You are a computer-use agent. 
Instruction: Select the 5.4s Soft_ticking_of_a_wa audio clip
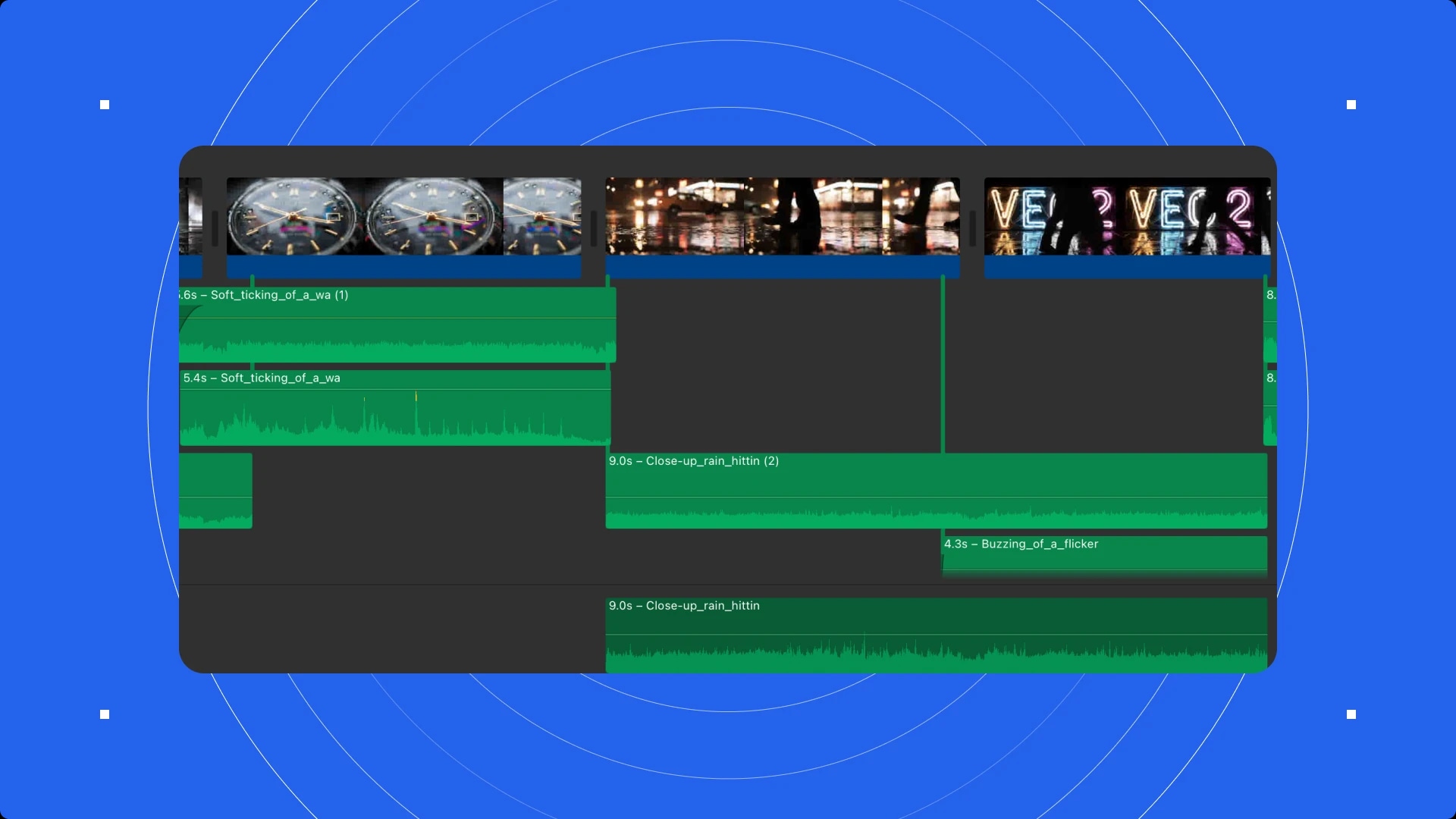pyautogui.click(x=394, y=409)
